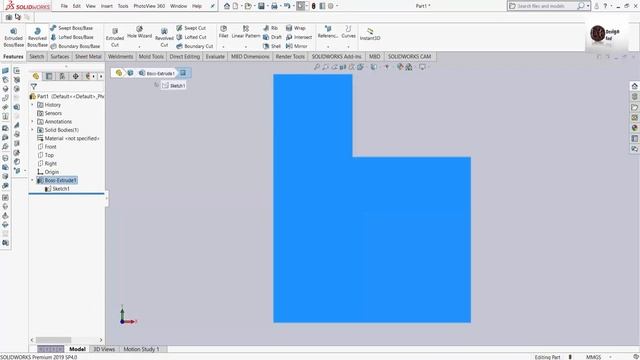Expand the Annotations tree item
Viewport: 640px width, 360px height.
pyautogui.click(x=32, y=122)
